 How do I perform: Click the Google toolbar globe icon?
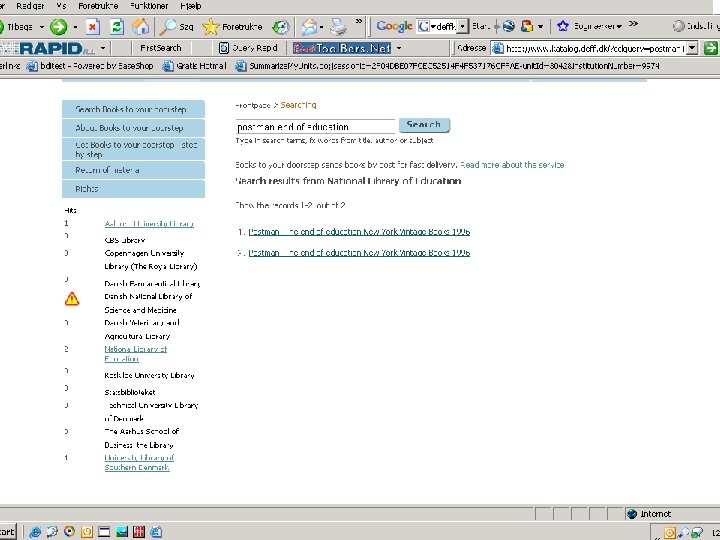(508, 26)
